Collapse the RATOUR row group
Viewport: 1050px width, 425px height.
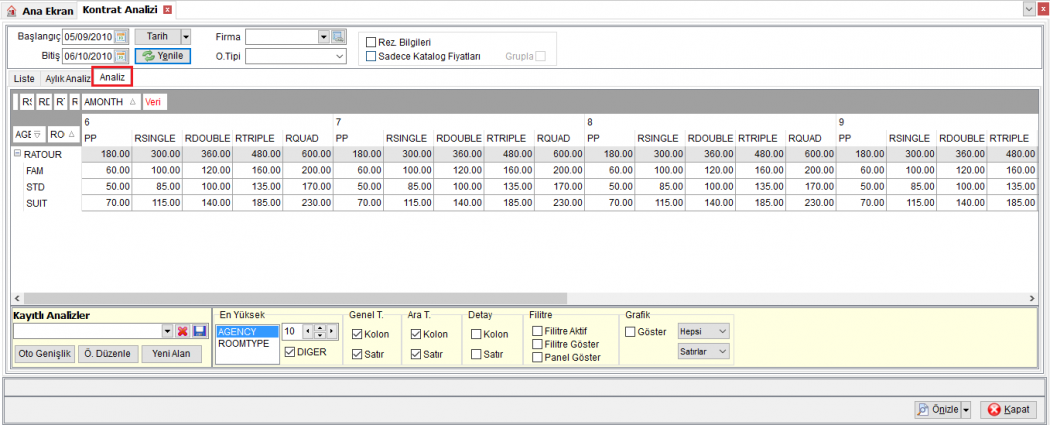(x=17, y=154)
